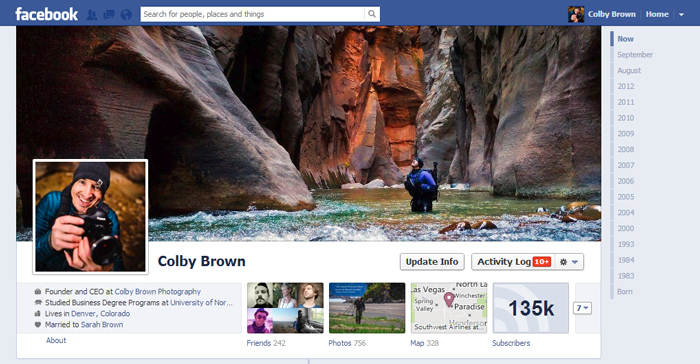Jump to 2007 on timeline
Viewport: 700px width, 364px height.
[x=625, y=165]
